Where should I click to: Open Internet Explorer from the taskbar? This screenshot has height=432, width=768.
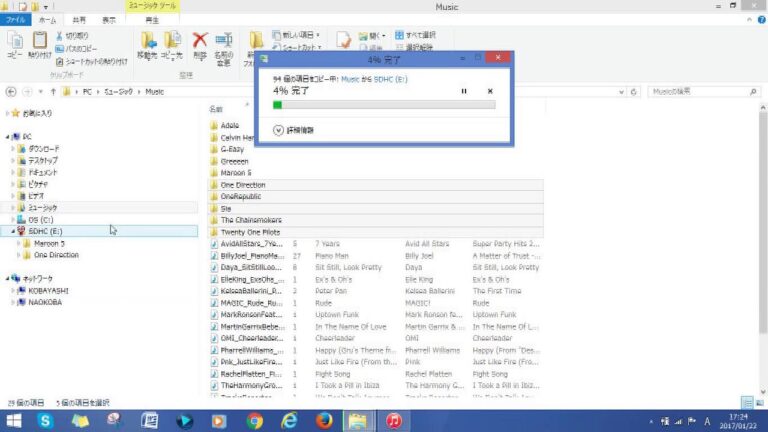[289, 421]
